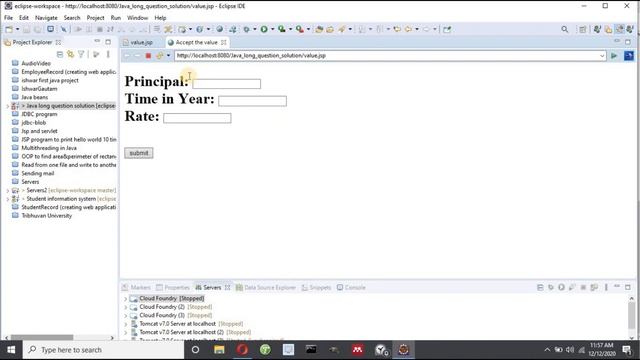Open Opera browser from taskbar
The height and width of the screenshot is (360, 640).
(242, 350)
